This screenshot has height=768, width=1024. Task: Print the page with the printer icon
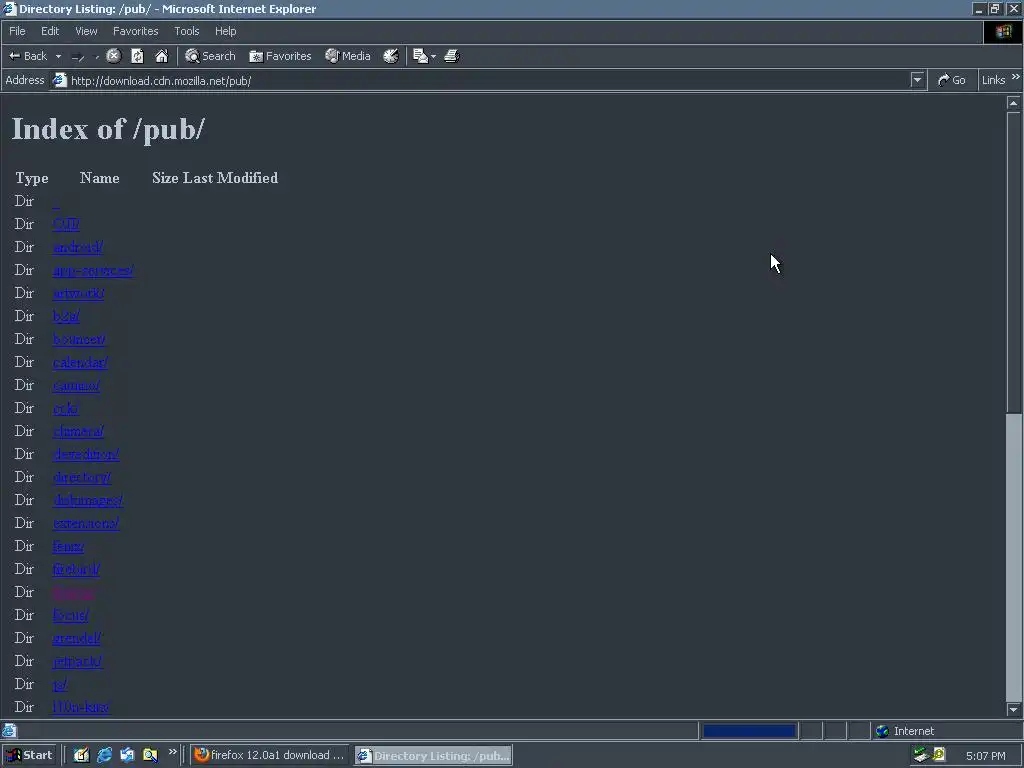pyautogui.click(x=452, y=56)
